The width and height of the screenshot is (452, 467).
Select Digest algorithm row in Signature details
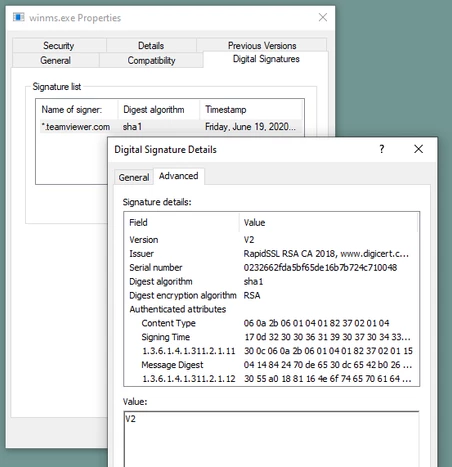pyautogui.click(x=271, y=282)
